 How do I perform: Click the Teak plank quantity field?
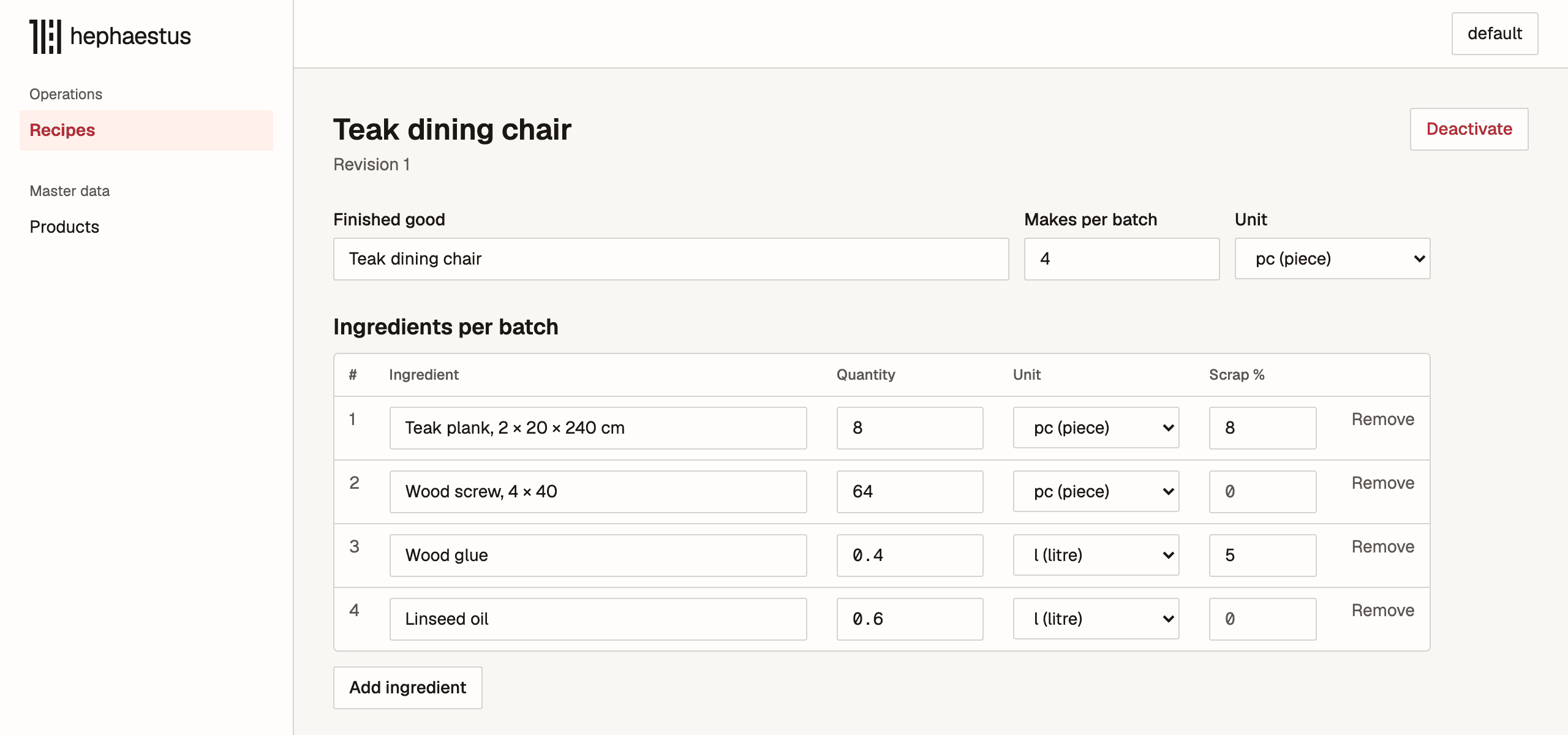[x=910, y=428]
